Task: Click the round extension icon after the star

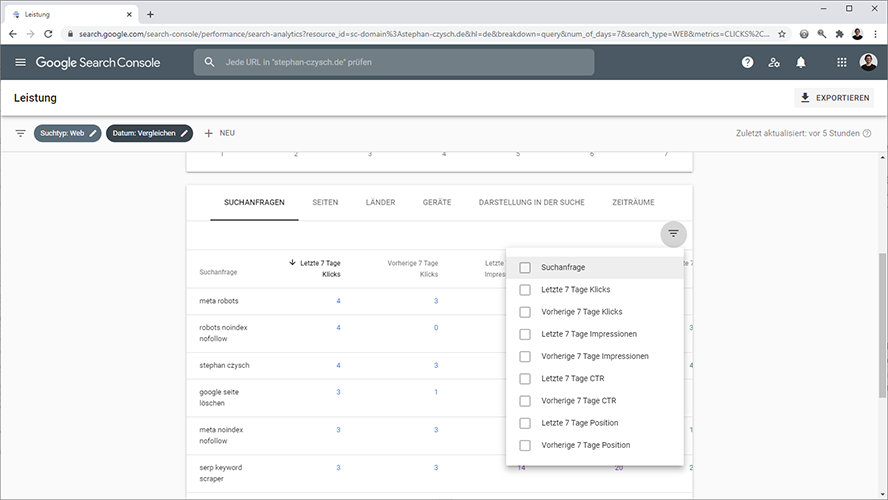Action: tap(804, 34)
